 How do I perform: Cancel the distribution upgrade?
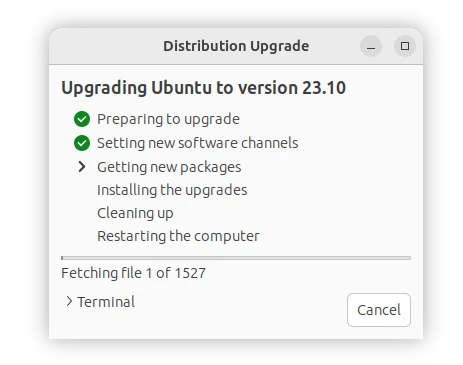click(379, 310)
